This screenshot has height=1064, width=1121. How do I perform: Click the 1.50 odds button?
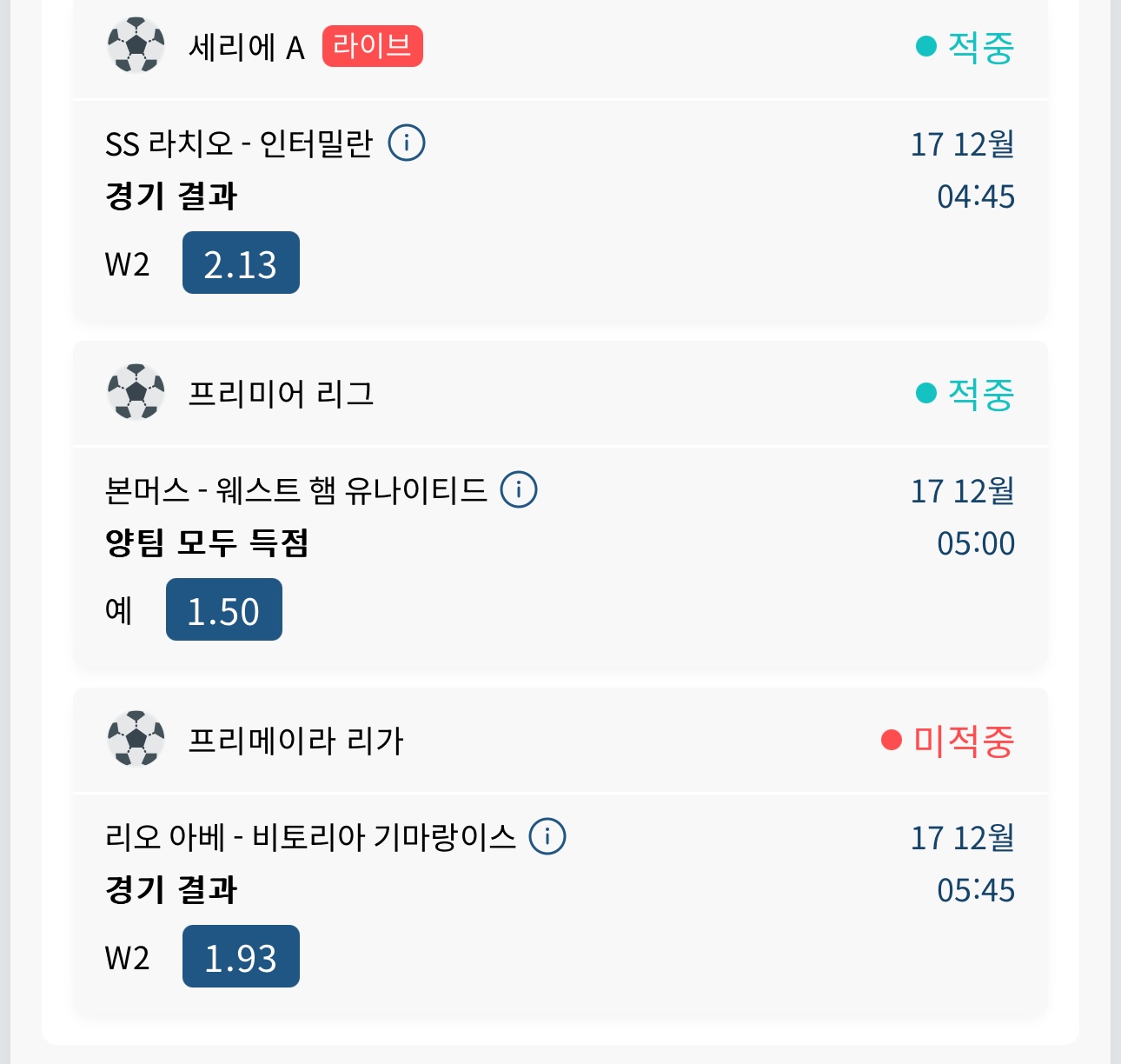tap(224, 610)
